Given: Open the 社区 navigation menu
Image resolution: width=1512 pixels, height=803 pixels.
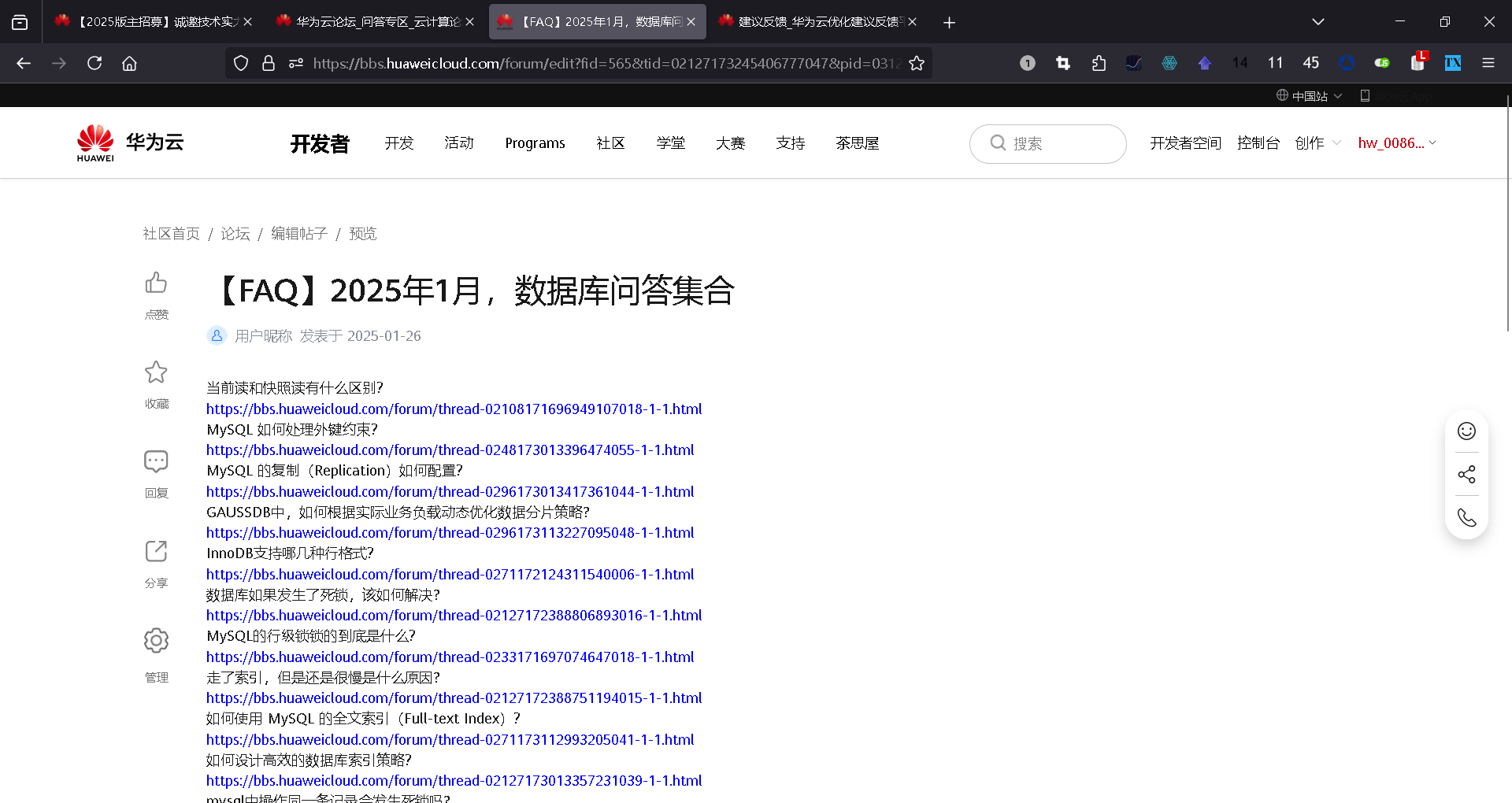Looking at the screenshot, I should (x=610, y=143).
